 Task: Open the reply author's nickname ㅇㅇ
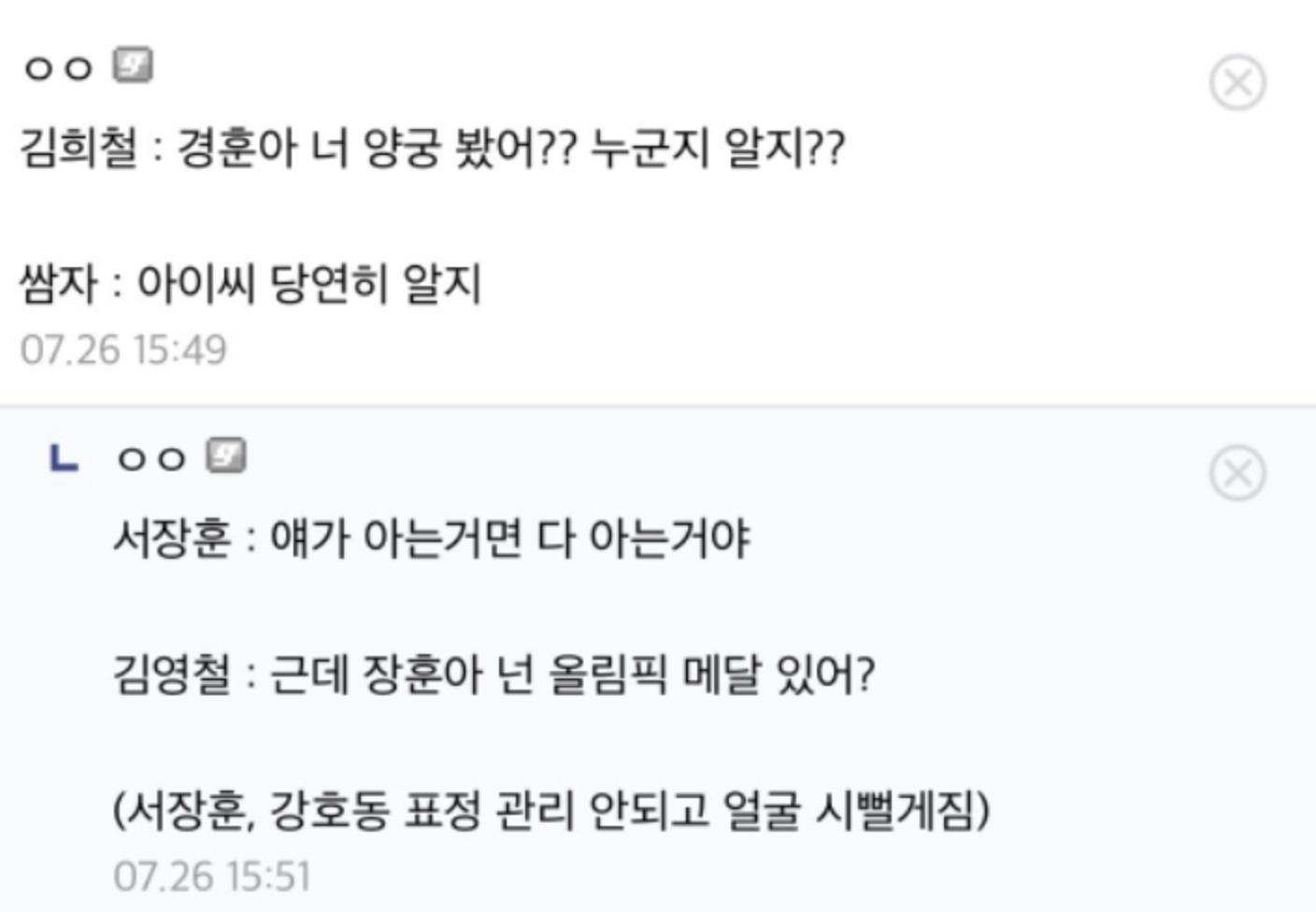coord(151,458)
